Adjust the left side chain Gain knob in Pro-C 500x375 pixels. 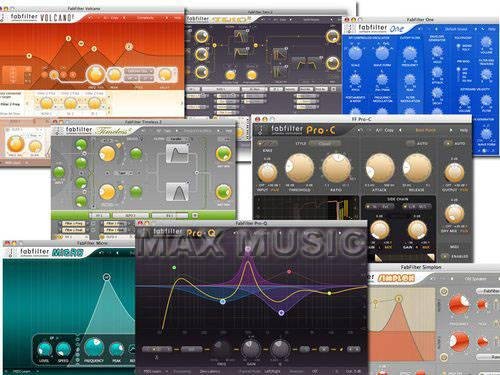(380, 229)
